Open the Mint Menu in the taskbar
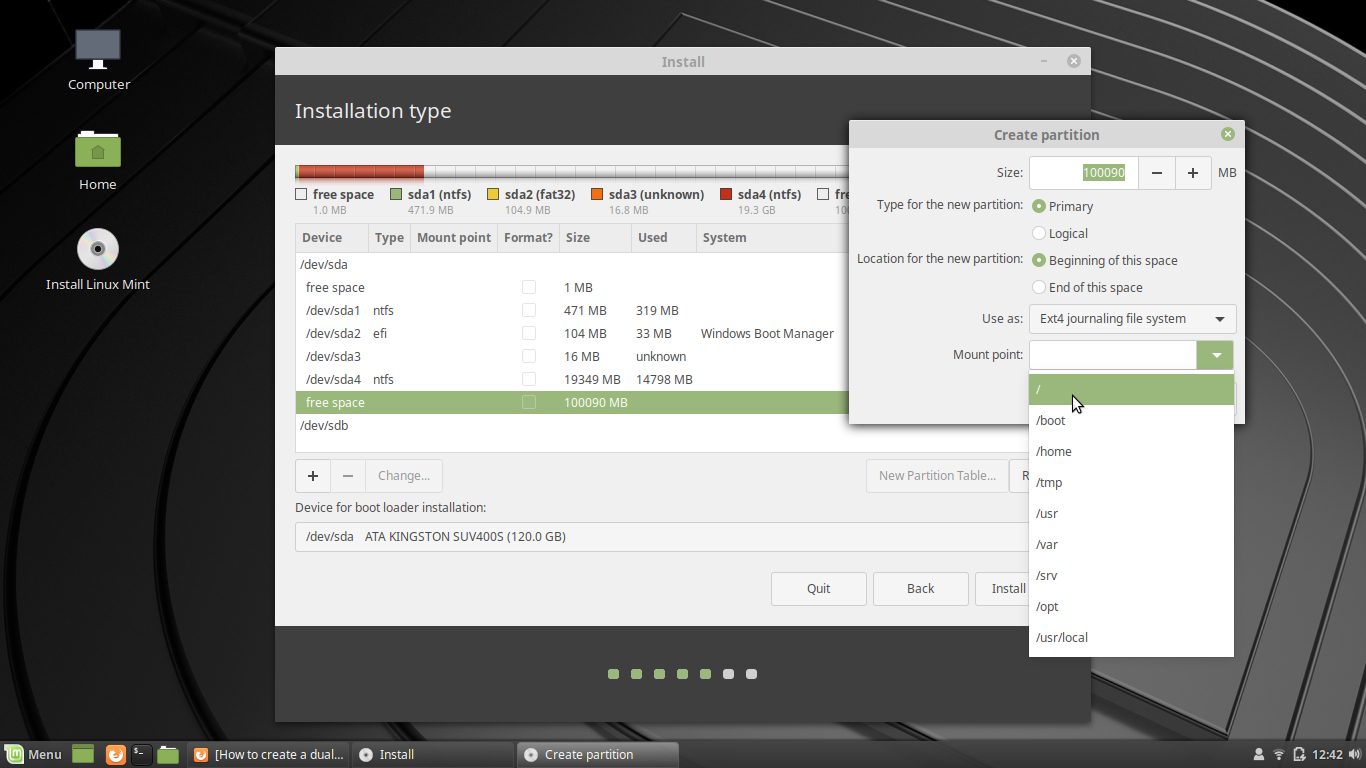 click(33, 754)
